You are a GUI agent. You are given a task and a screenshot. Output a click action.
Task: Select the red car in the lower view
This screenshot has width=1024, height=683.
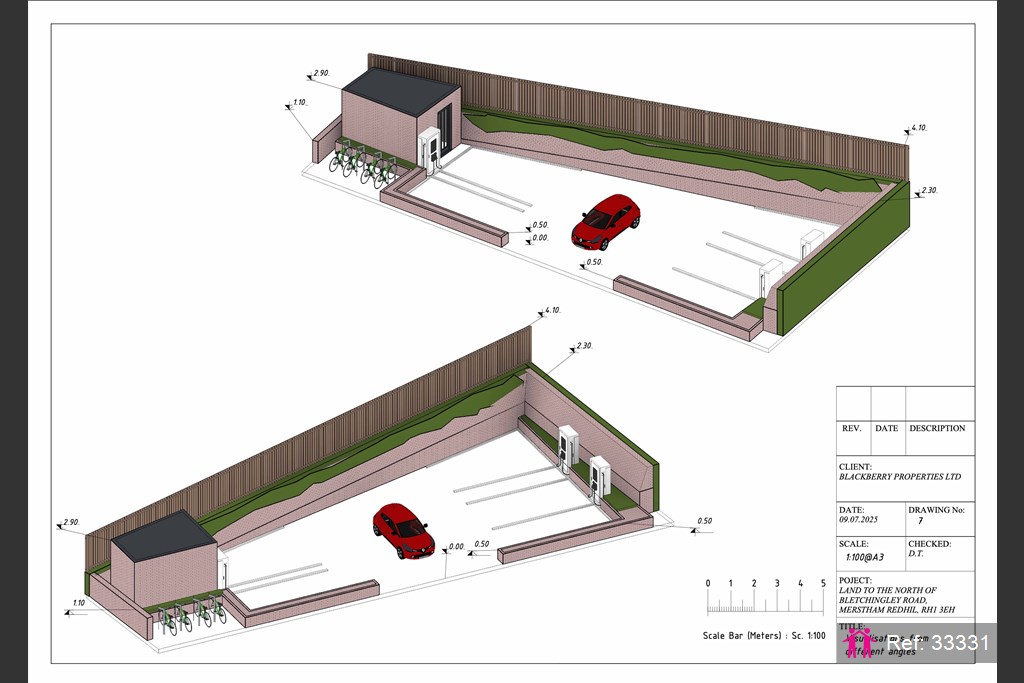coord(403,530)
